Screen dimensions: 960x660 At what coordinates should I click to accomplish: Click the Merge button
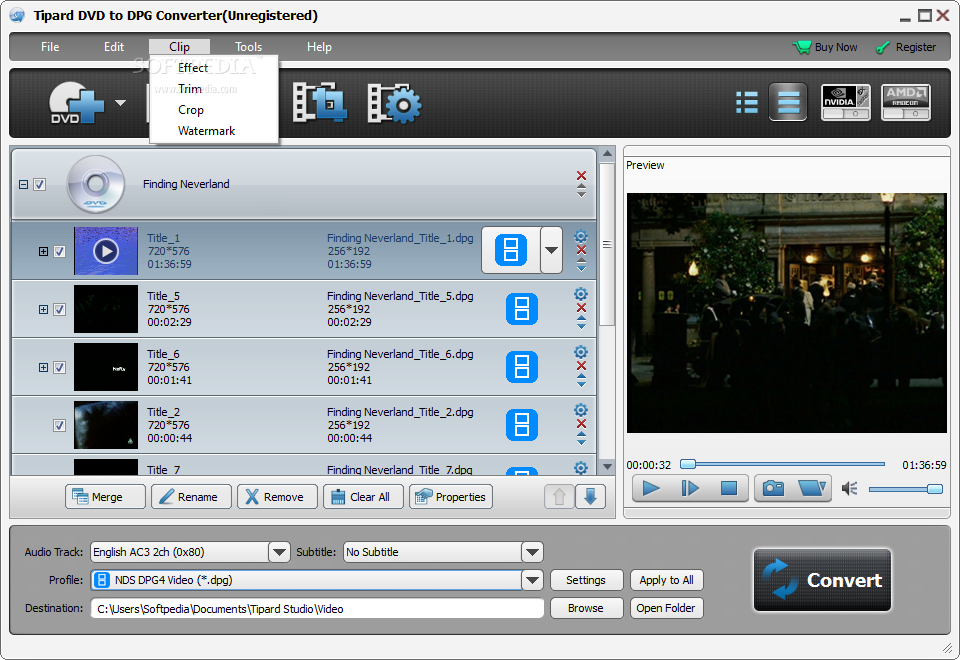[105, 497]
